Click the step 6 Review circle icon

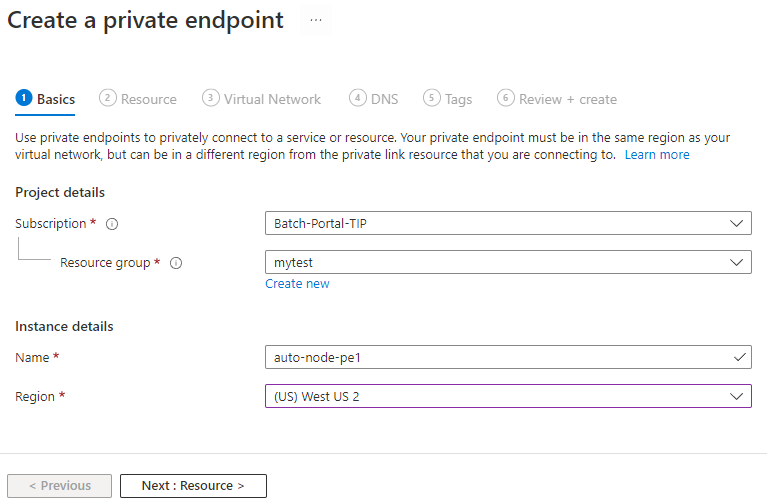pos(506,98)
